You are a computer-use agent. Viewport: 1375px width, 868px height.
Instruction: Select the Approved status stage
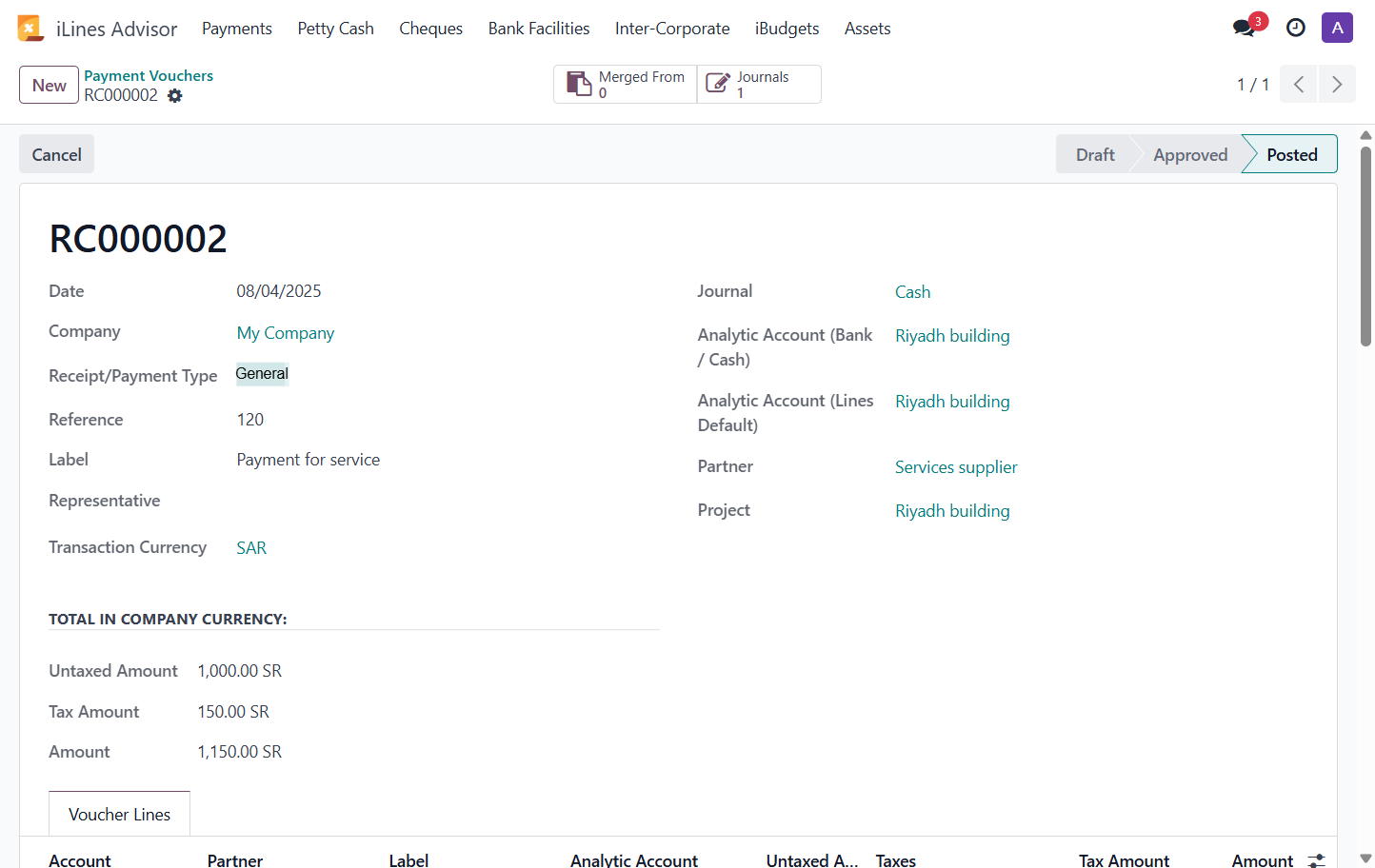coord(1190,154)
